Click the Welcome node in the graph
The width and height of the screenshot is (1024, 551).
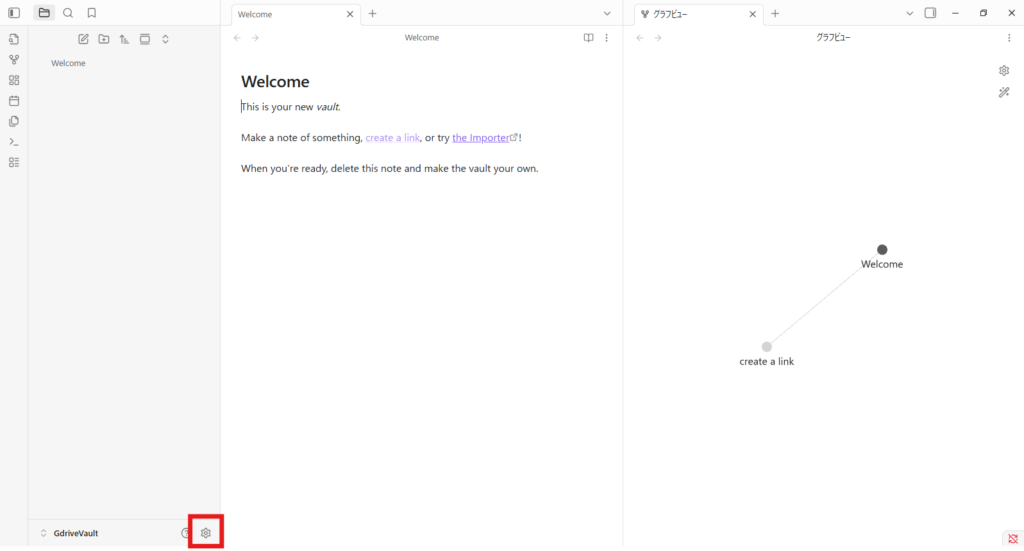(x=882, y=249)
